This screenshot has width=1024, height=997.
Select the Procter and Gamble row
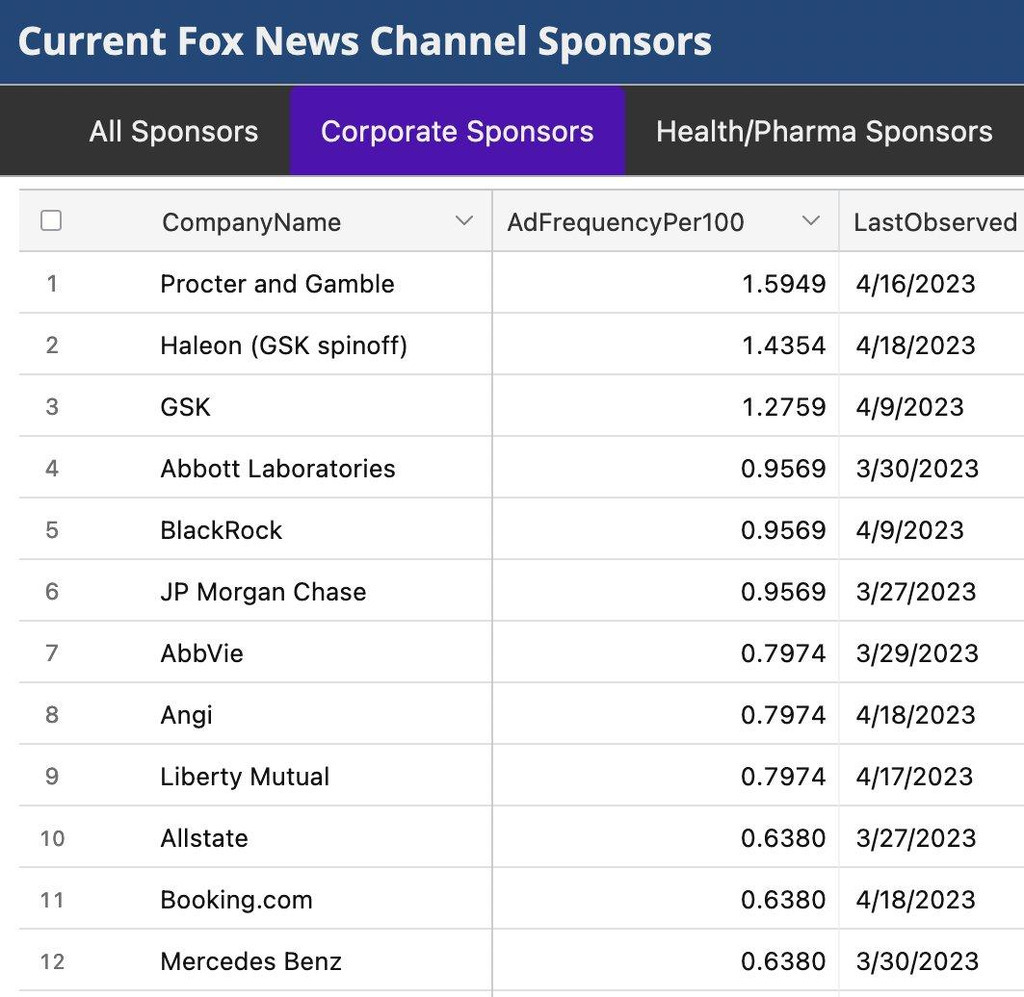click(277, 284)
